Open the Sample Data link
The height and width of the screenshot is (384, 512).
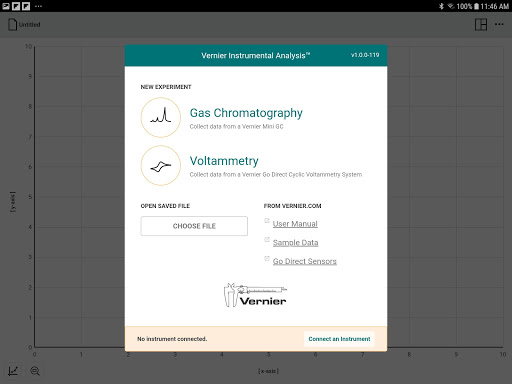[295, 243]
